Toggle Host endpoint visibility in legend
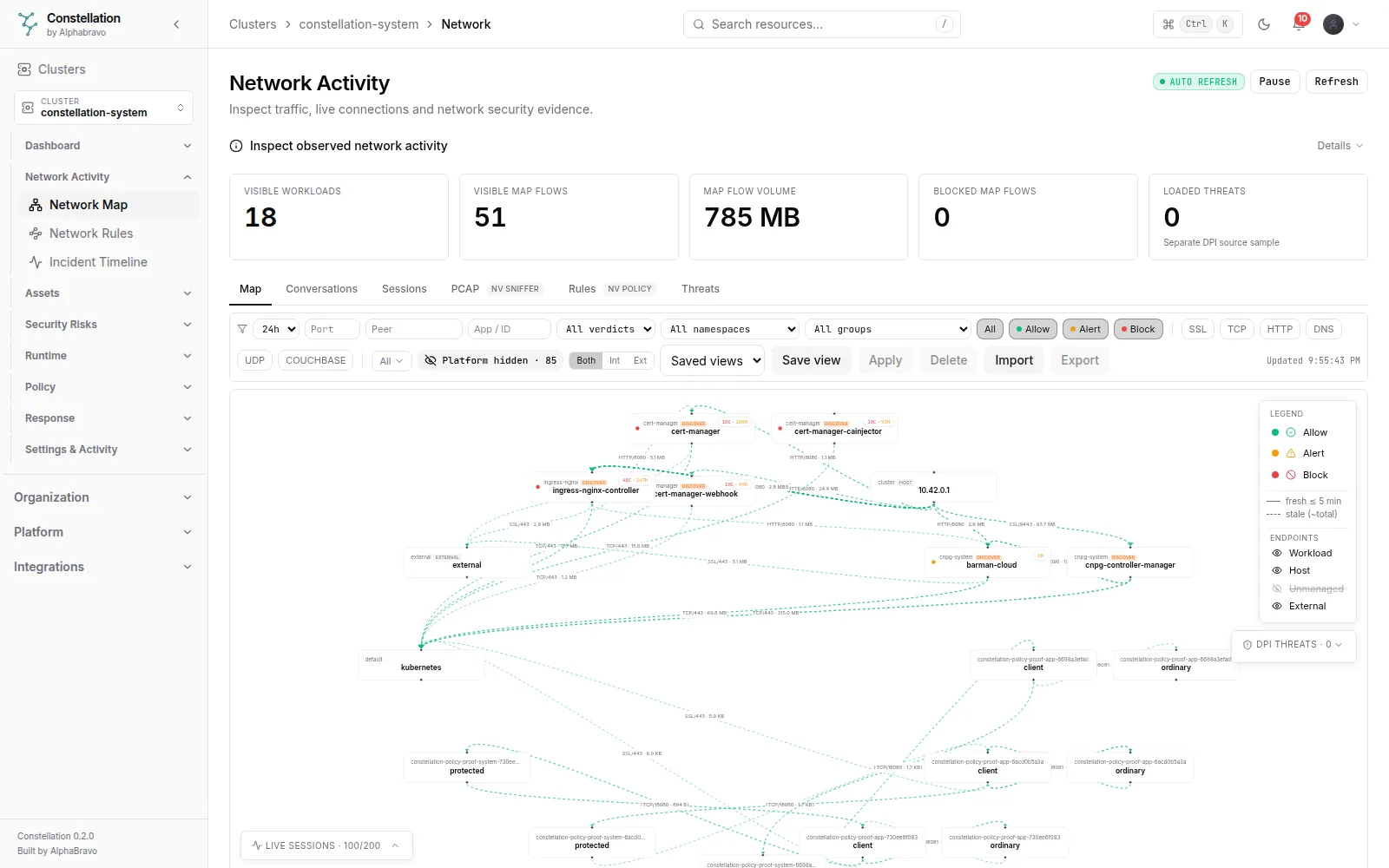Screen dimensions: 1389x868 (x=1277, y=570)
